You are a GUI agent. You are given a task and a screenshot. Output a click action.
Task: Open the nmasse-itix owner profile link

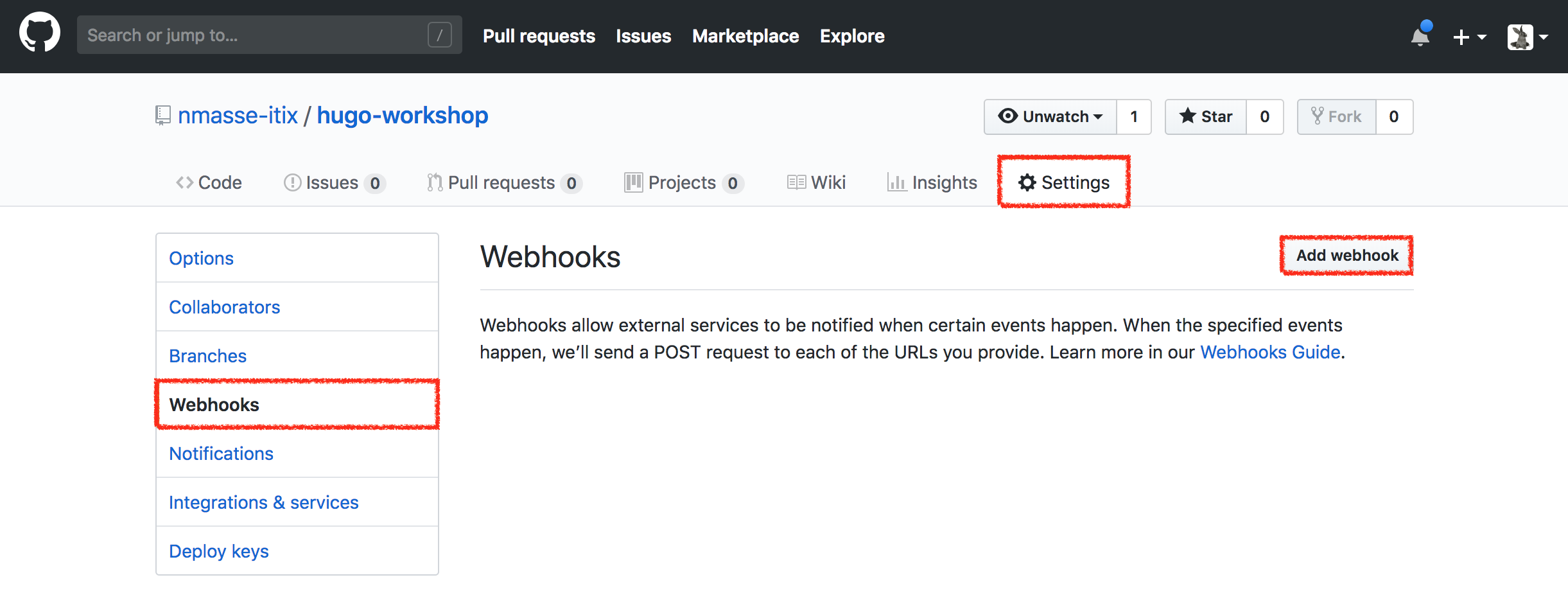coord(238,116)
